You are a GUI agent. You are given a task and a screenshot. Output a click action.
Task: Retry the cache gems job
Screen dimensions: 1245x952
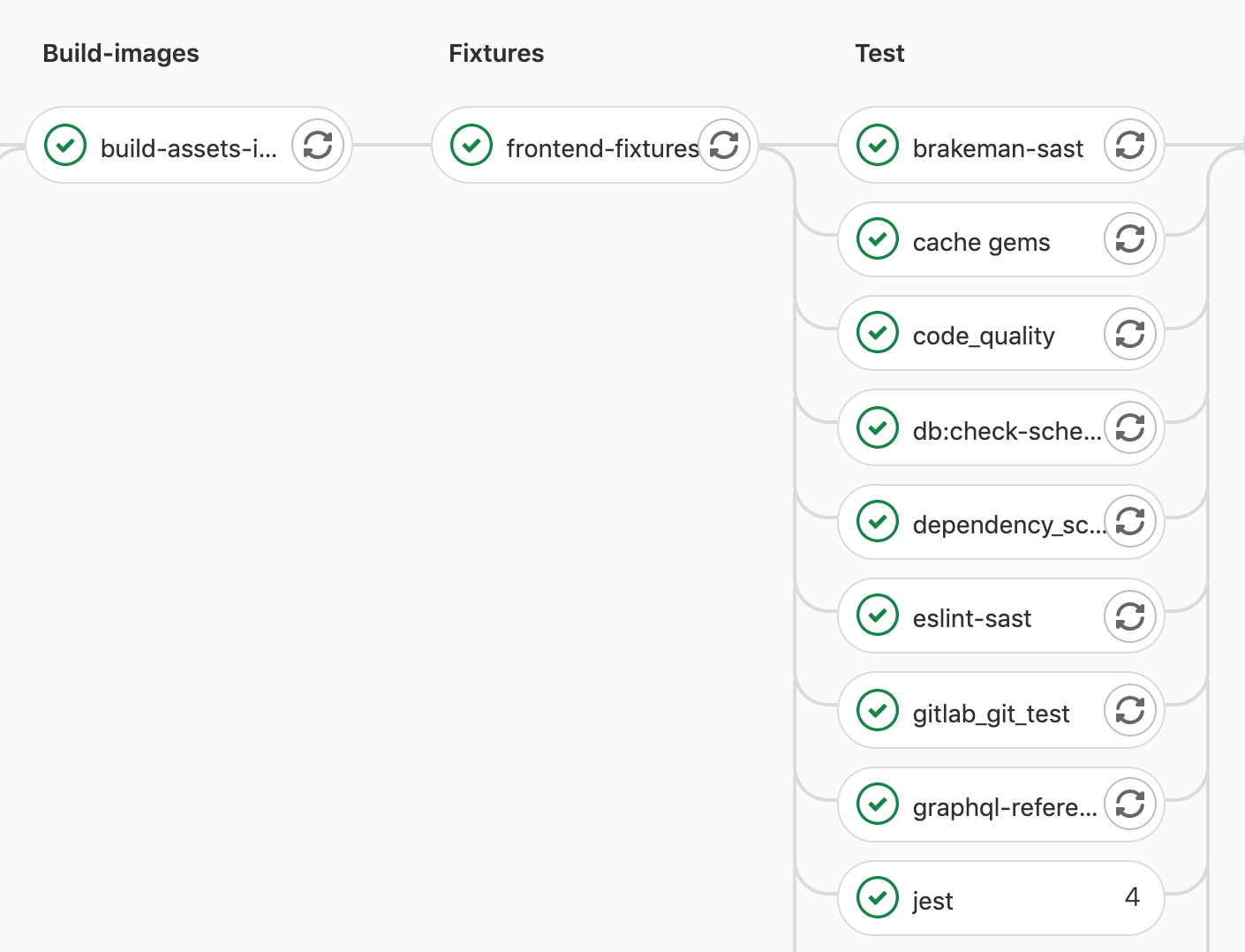[1130, 239]
